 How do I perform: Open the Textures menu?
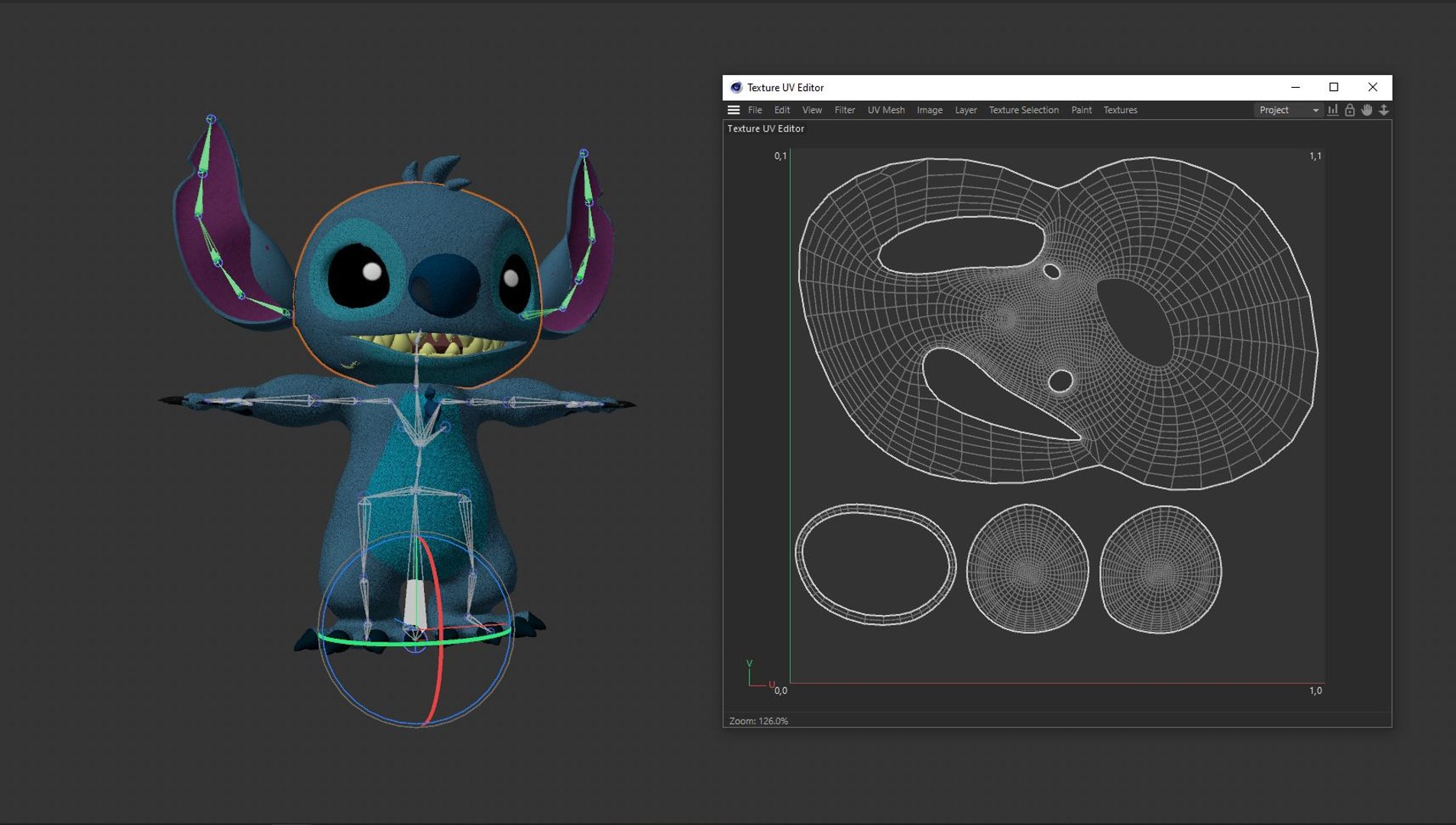pos(1120,110)
